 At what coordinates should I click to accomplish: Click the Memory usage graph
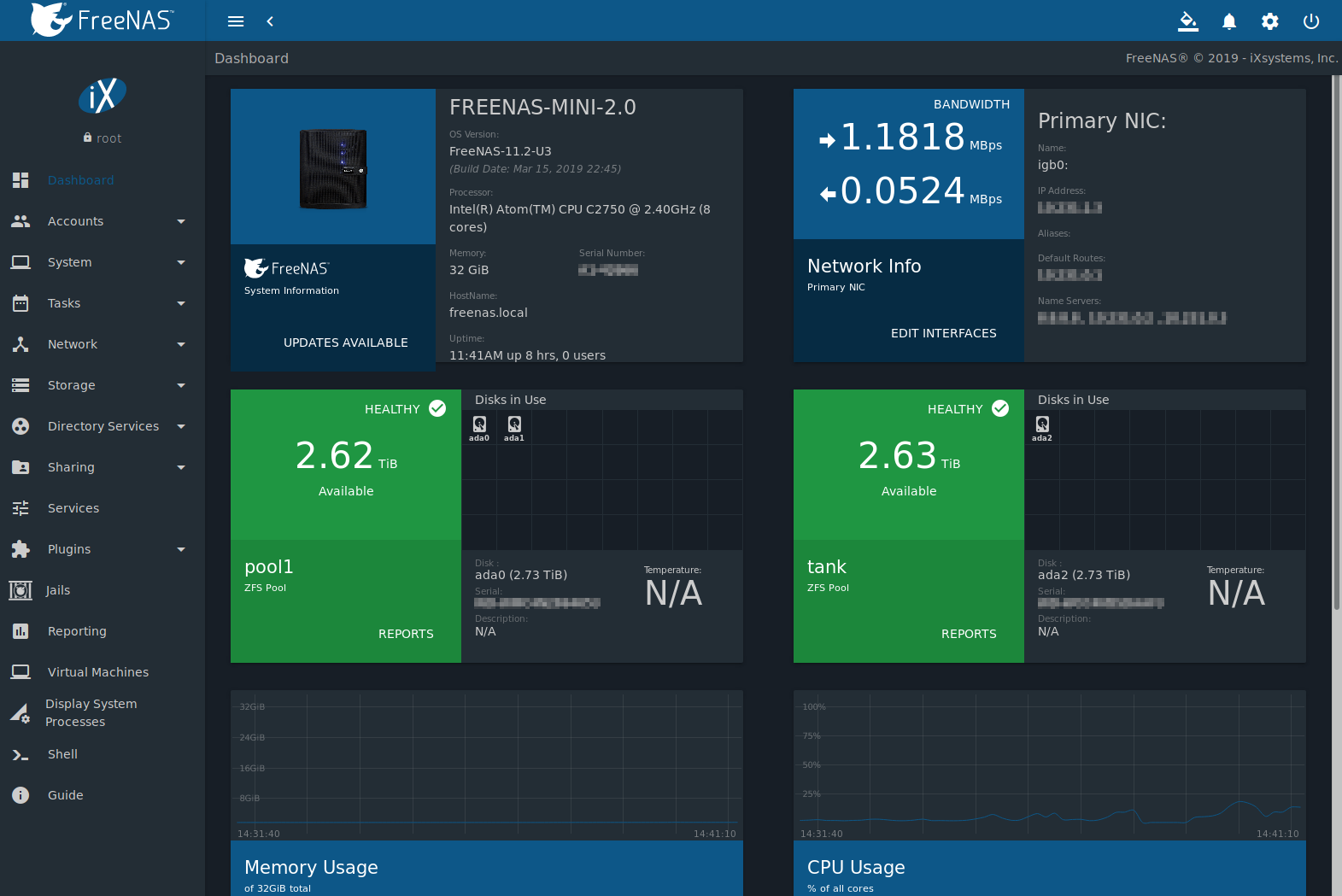[487, 765]
